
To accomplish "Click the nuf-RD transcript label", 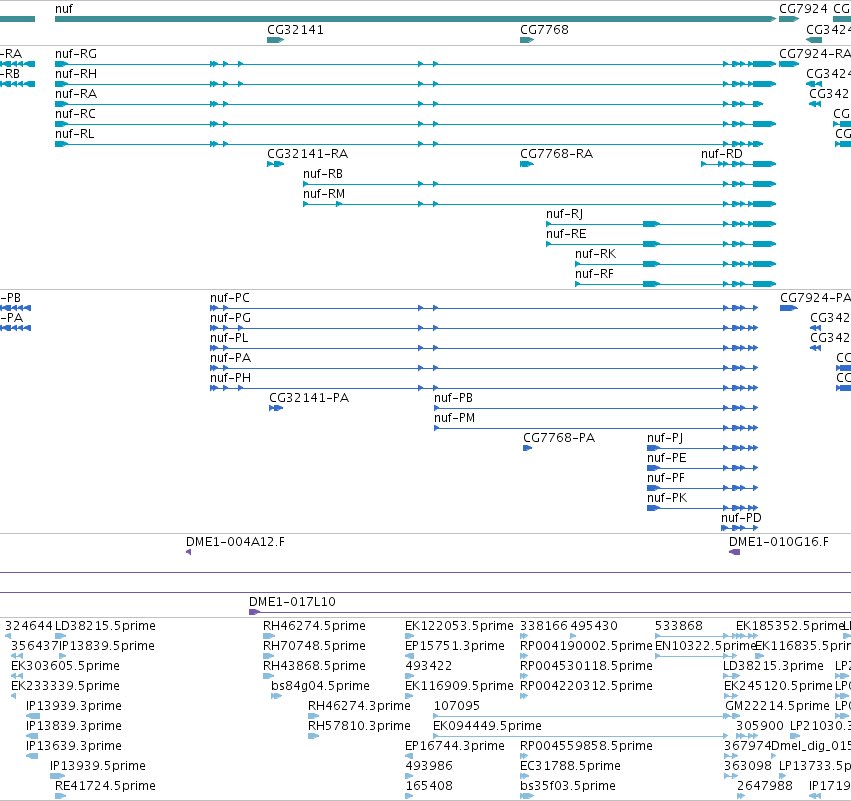I will tap(722, 154).
